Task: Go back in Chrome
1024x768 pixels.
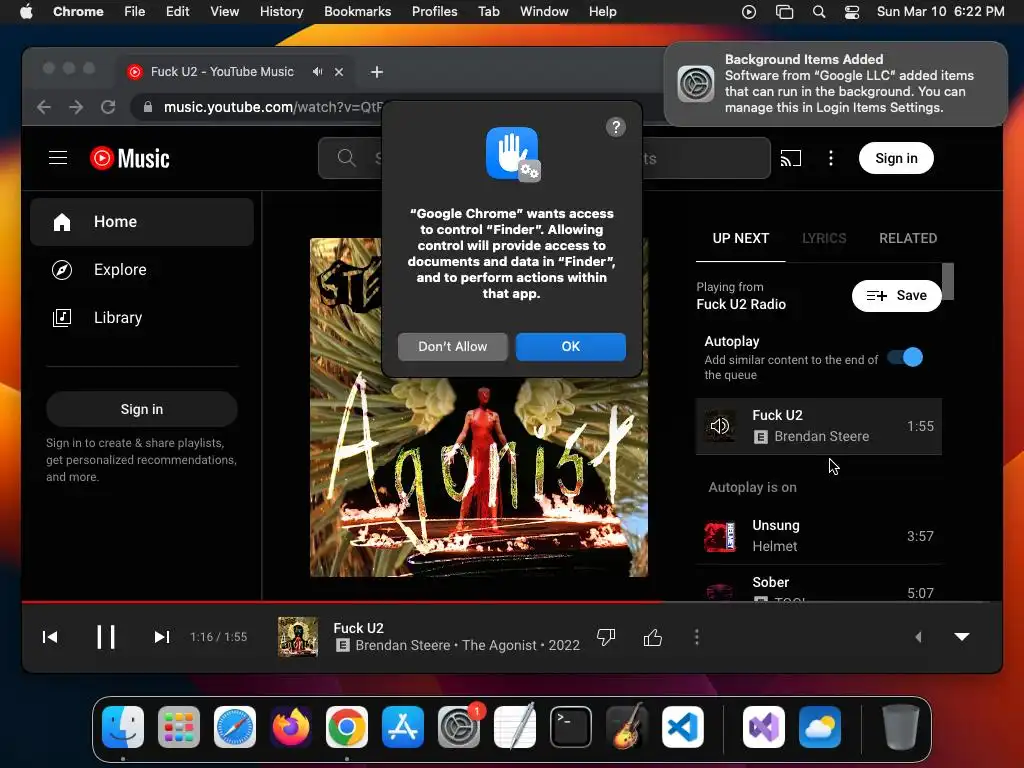Action: (x=44, y=106)
